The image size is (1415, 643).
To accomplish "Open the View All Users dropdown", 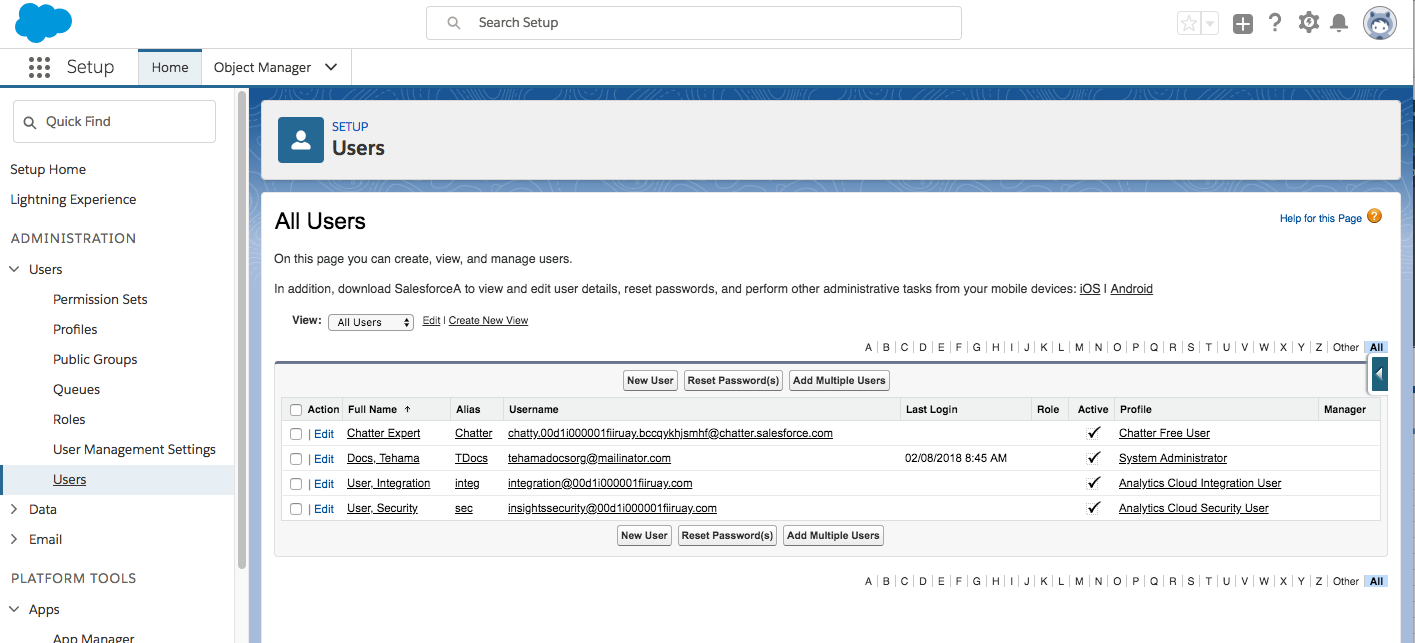I will point(371,322).
